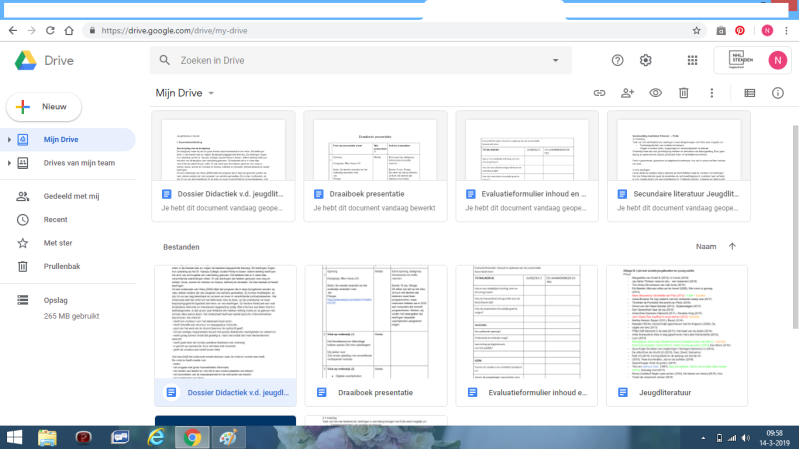The height and width of the screenshot is (449, 799).
Task: Open the help question mark menu
Action: [618, 60]
